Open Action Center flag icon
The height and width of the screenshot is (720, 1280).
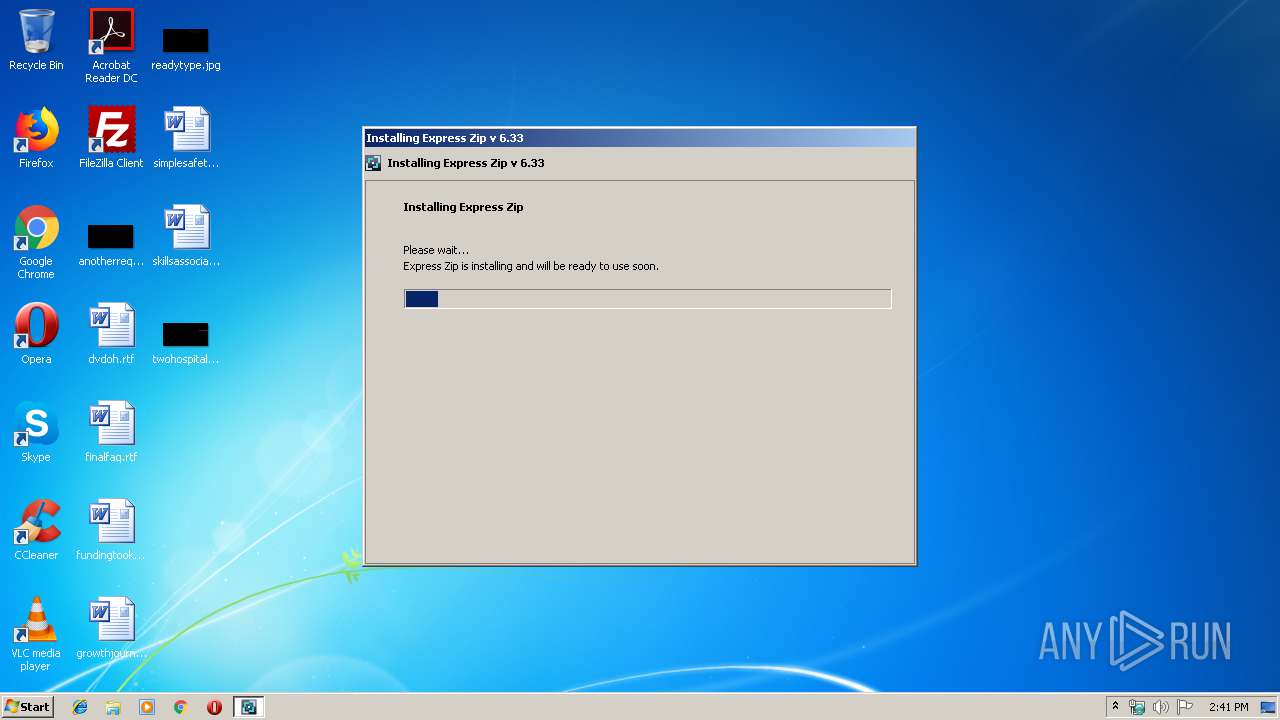click(1185, 707)
